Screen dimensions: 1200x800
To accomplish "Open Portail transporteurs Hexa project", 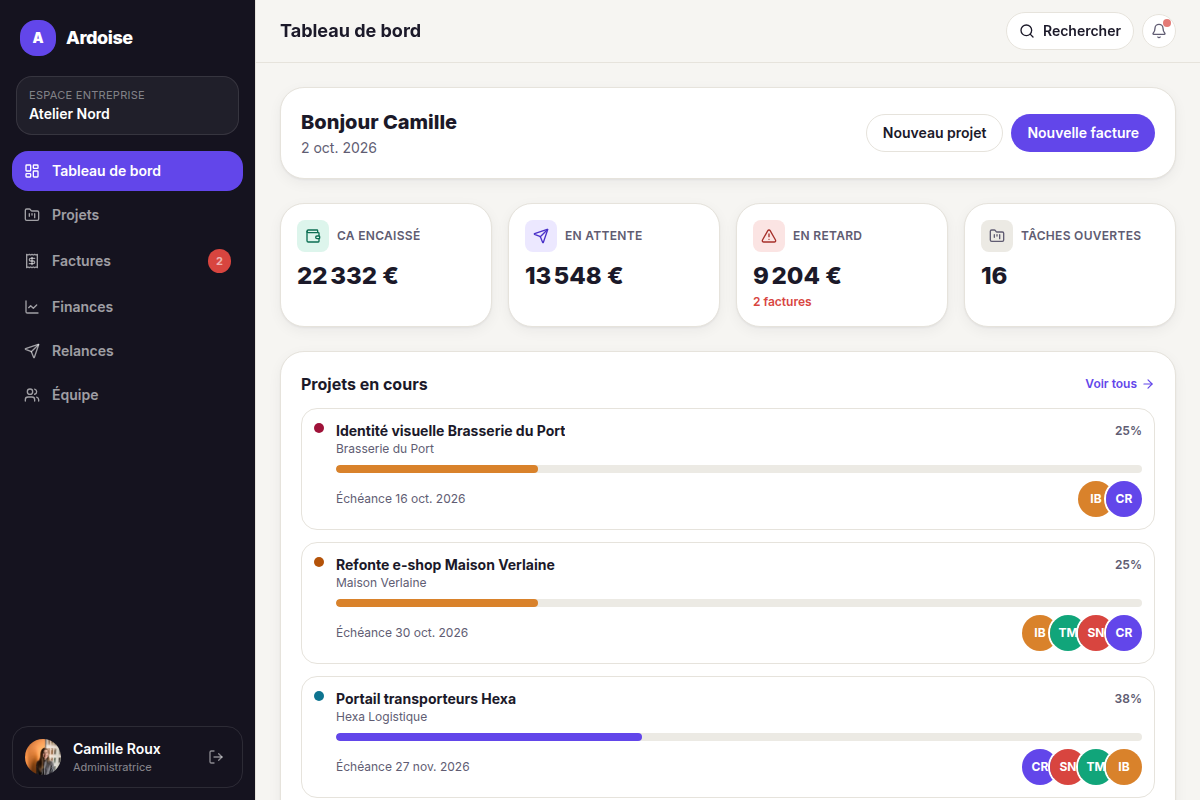I will click(x=728, y=737).
